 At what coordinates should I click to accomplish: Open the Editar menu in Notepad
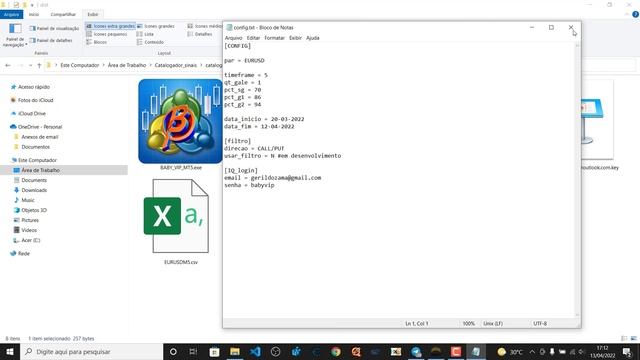253,38
